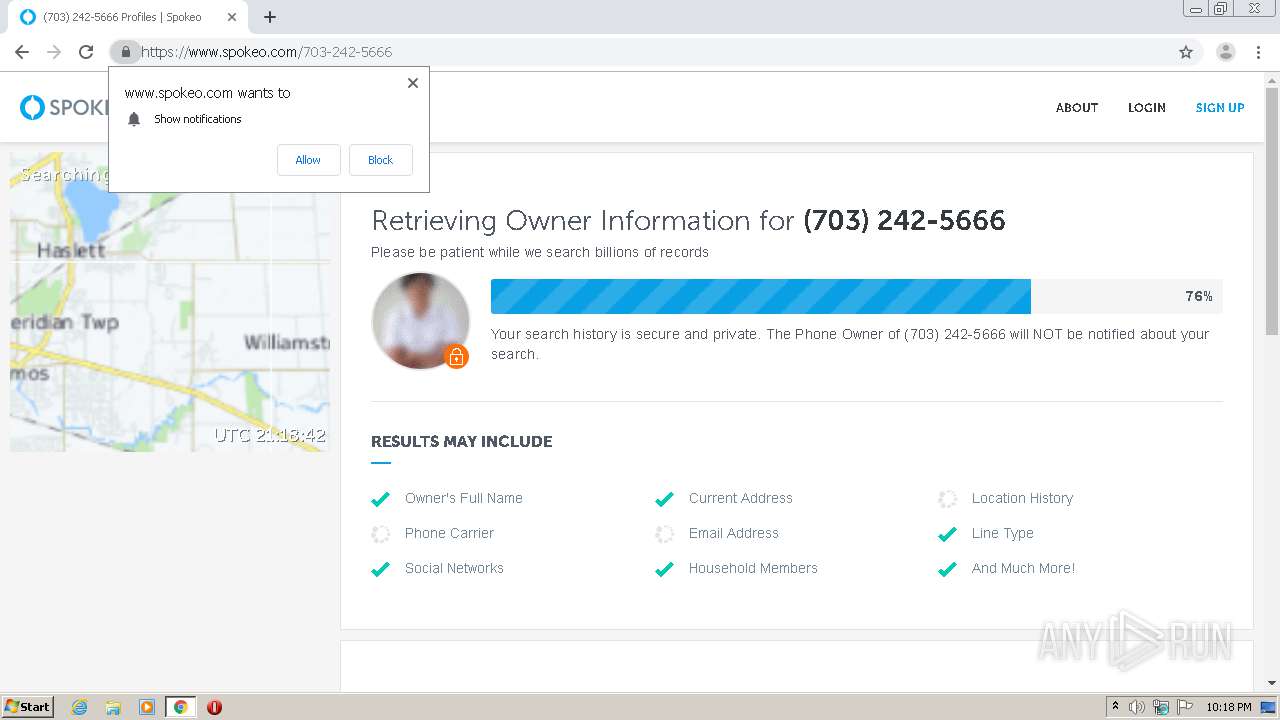Screen dimensions: 1280x720
Task: Click loading spinner beside Location History
Action: coord(947,499)
